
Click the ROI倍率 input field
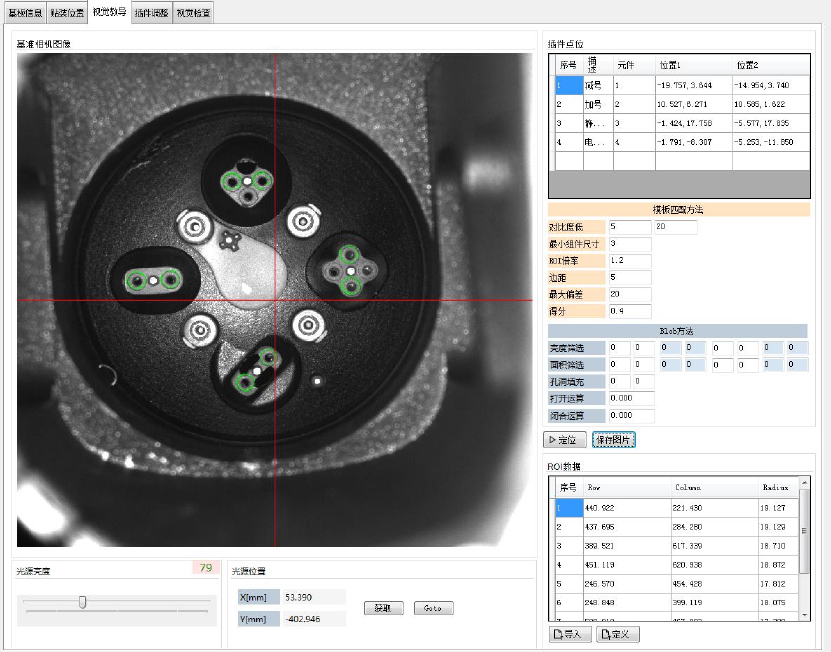tap(628, 260)
